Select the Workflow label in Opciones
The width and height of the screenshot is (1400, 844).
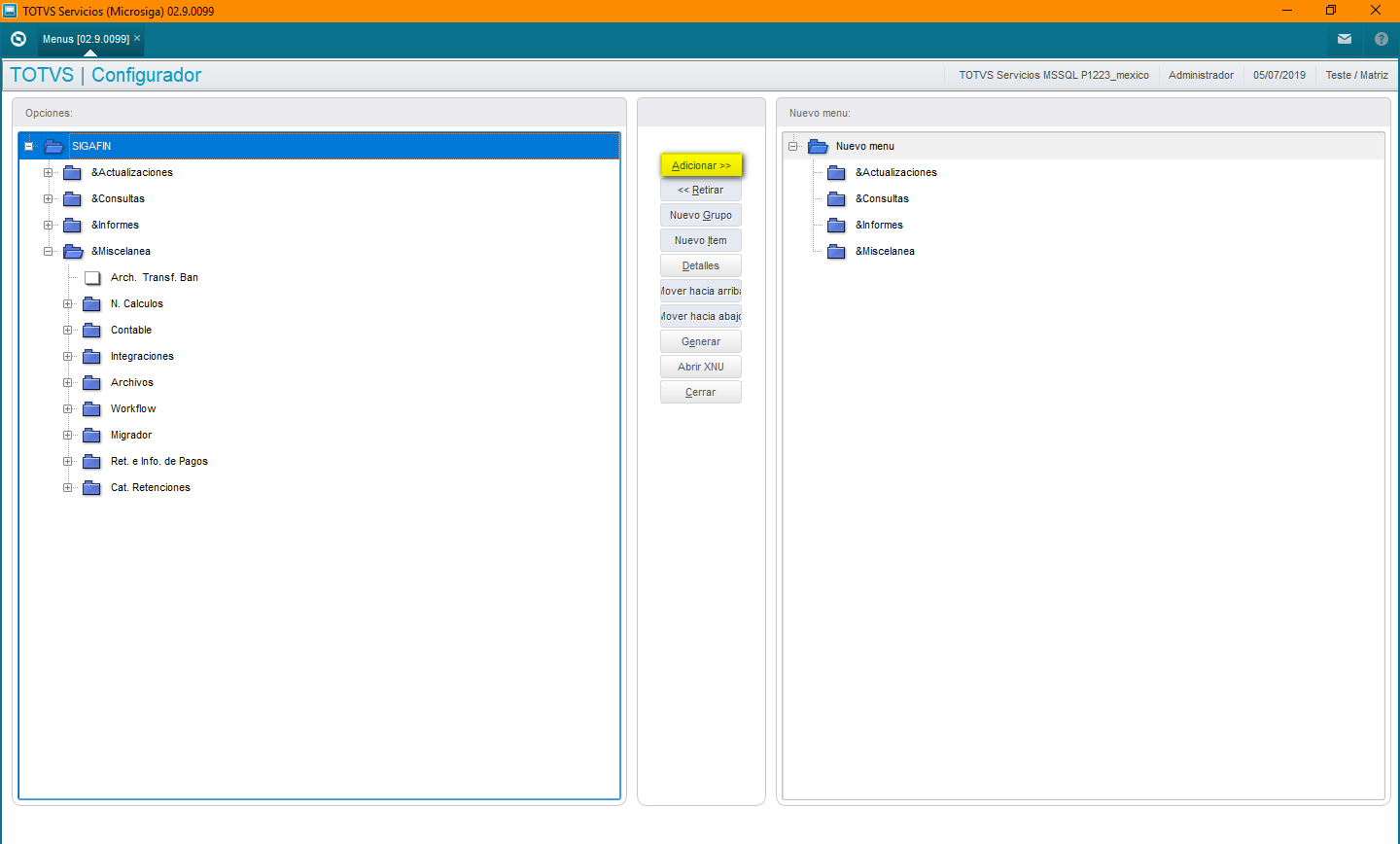point(133,408)
